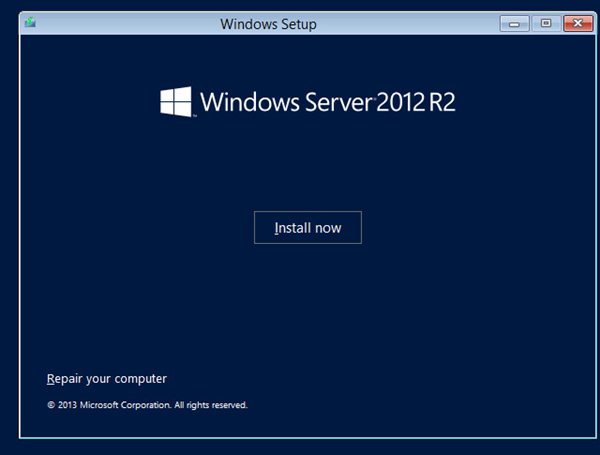Maximize the Windows Setup window

point(546,24)
